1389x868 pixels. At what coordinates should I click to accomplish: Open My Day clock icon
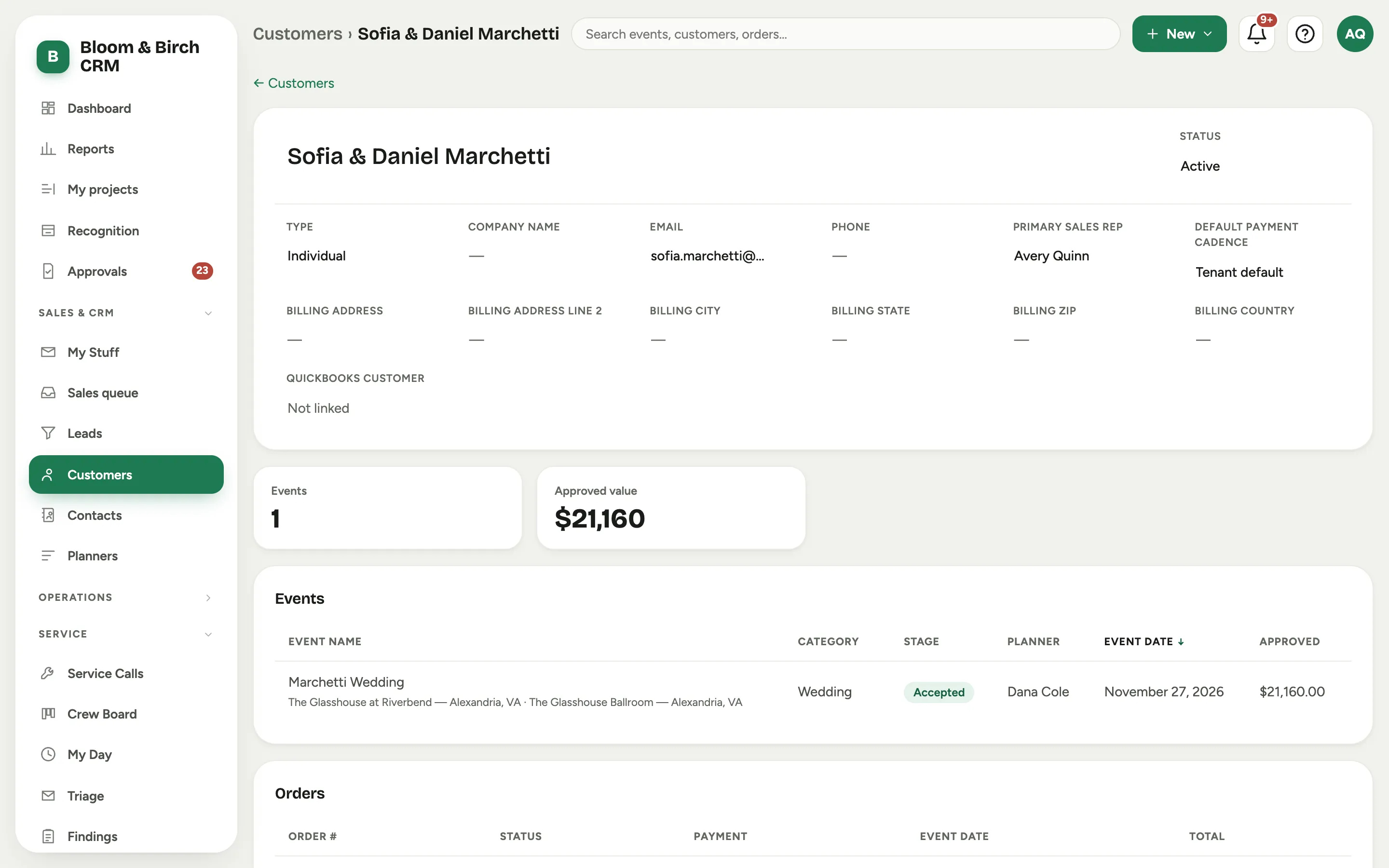click(48, 754)
